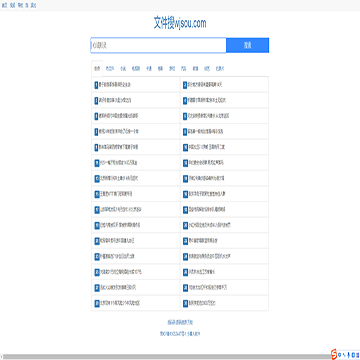The image size is (360, 360).
Task: Open the hot search entry ranked 10
Action: (206, 147)
